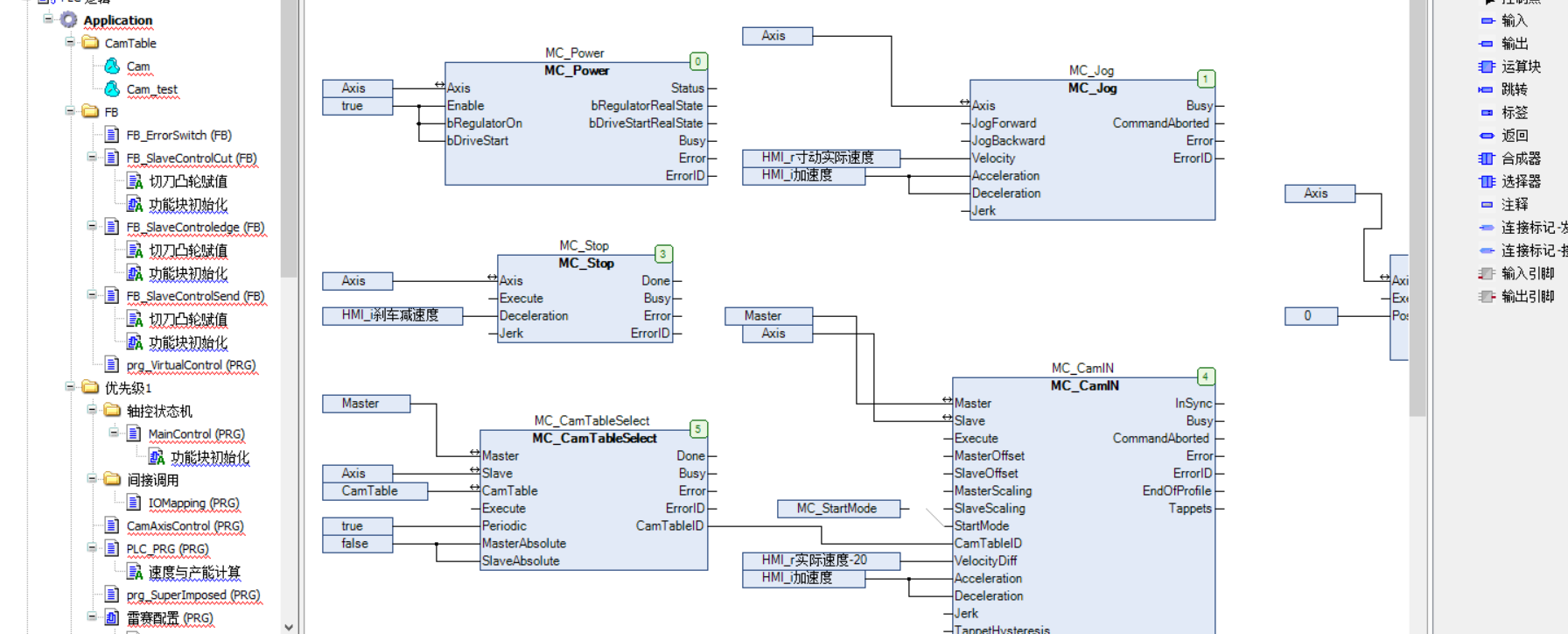Click the 返回 (Return) tool icon
Viewport: 1568px width, 634px height.
point(1487,136)
